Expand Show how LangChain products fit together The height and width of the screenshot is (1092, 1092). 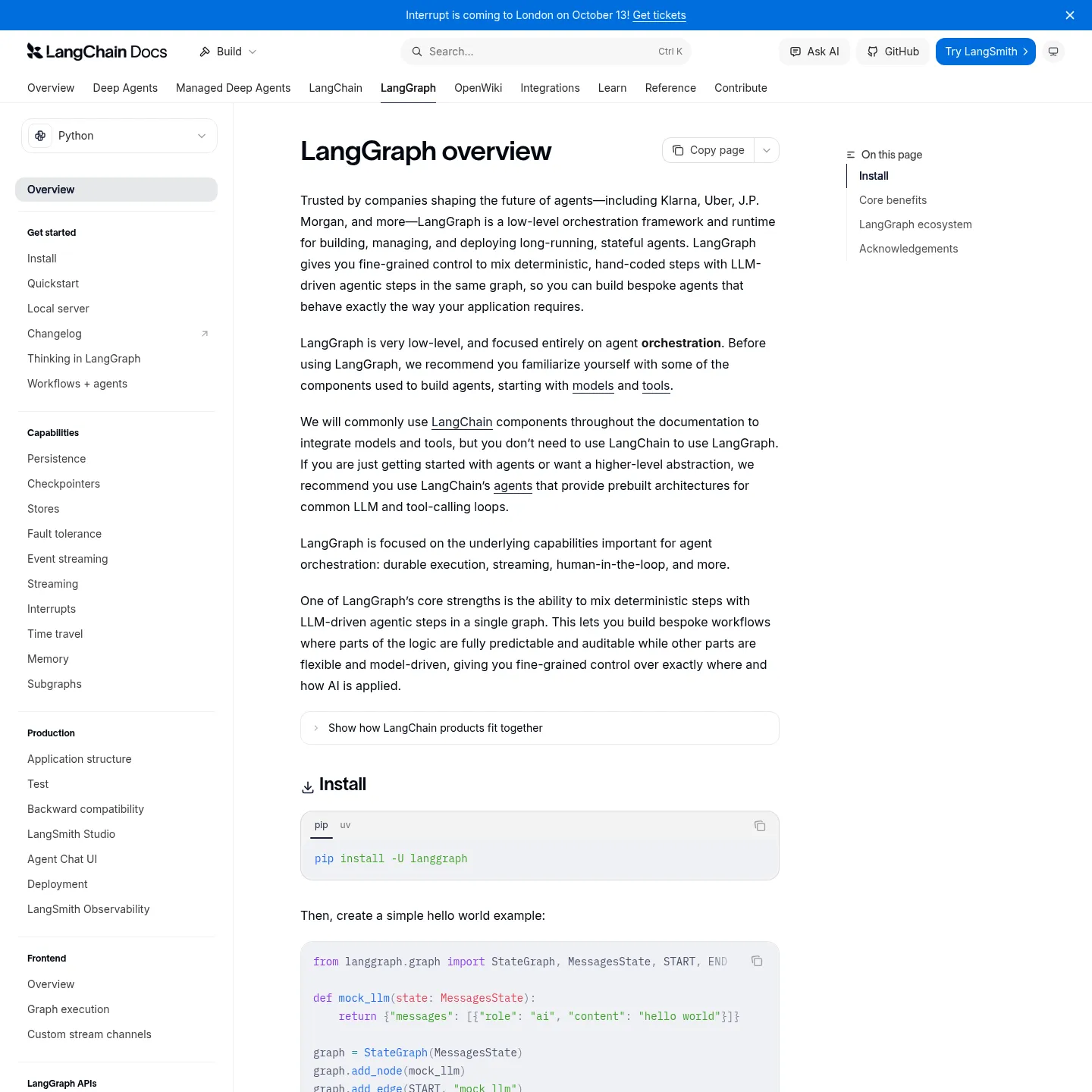[540, 728]
